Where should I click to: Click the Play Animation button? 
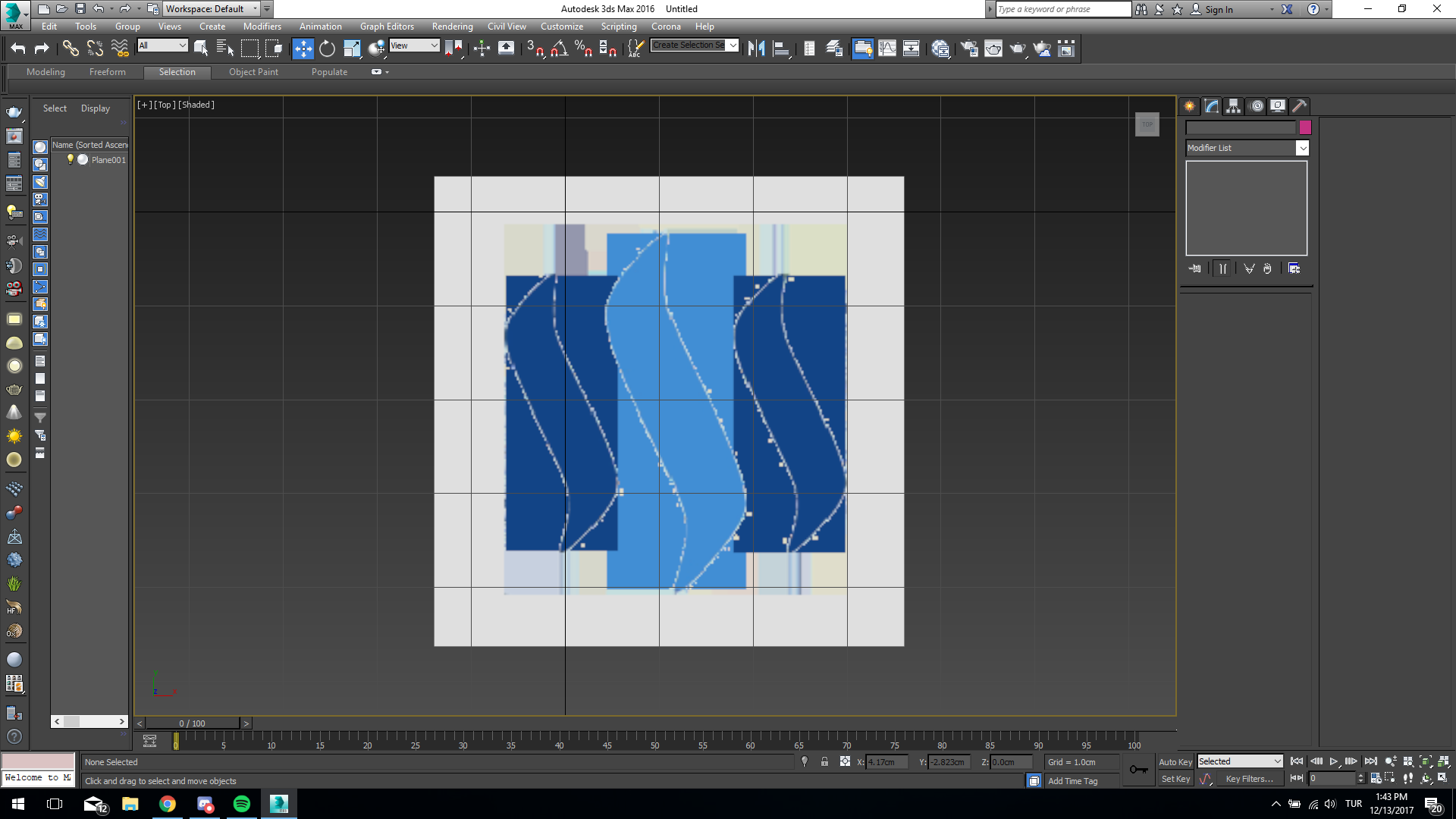click(1334, 761)
